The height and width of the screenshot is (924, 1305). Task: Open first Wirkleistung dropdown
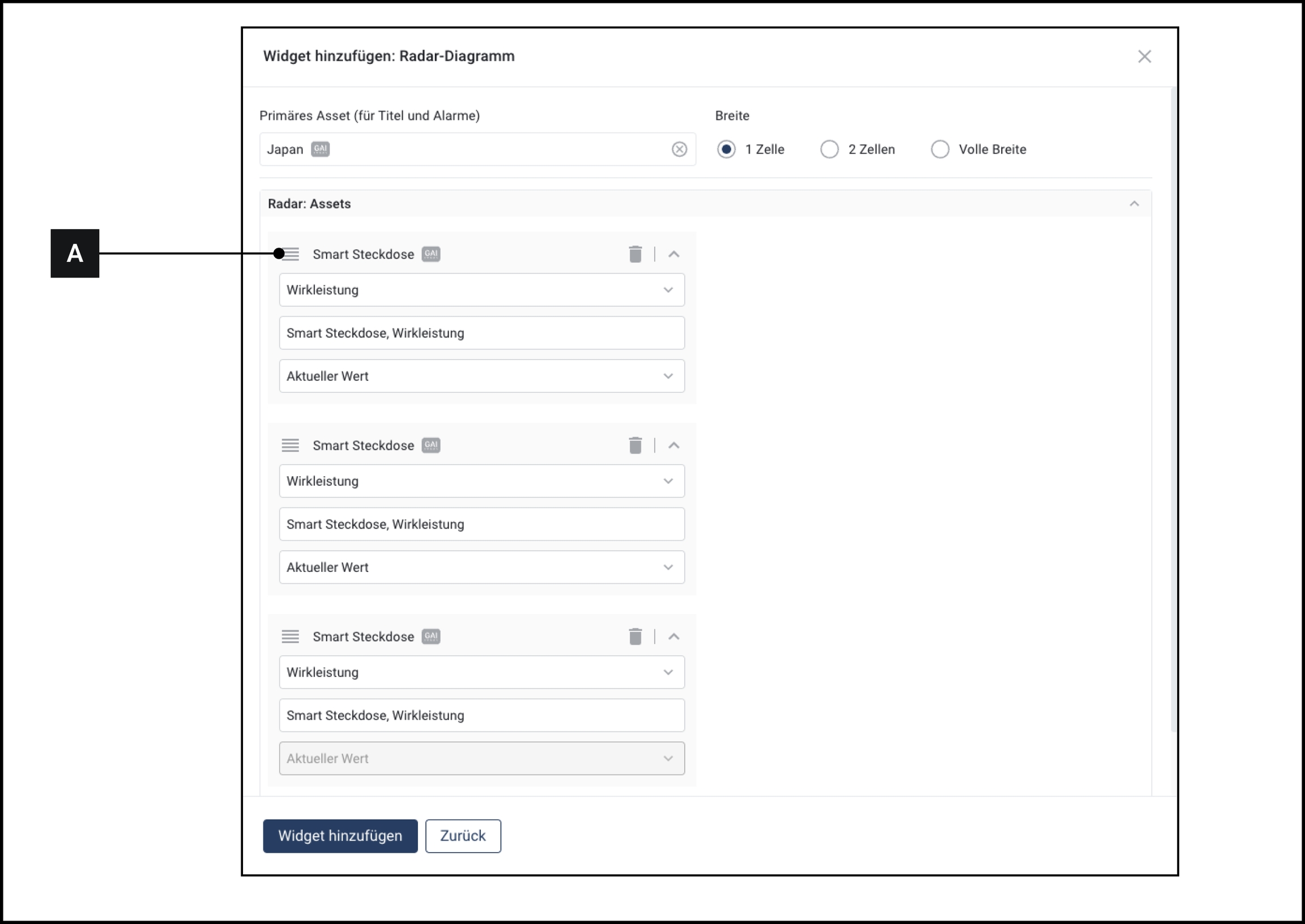[x=481, y=290]
